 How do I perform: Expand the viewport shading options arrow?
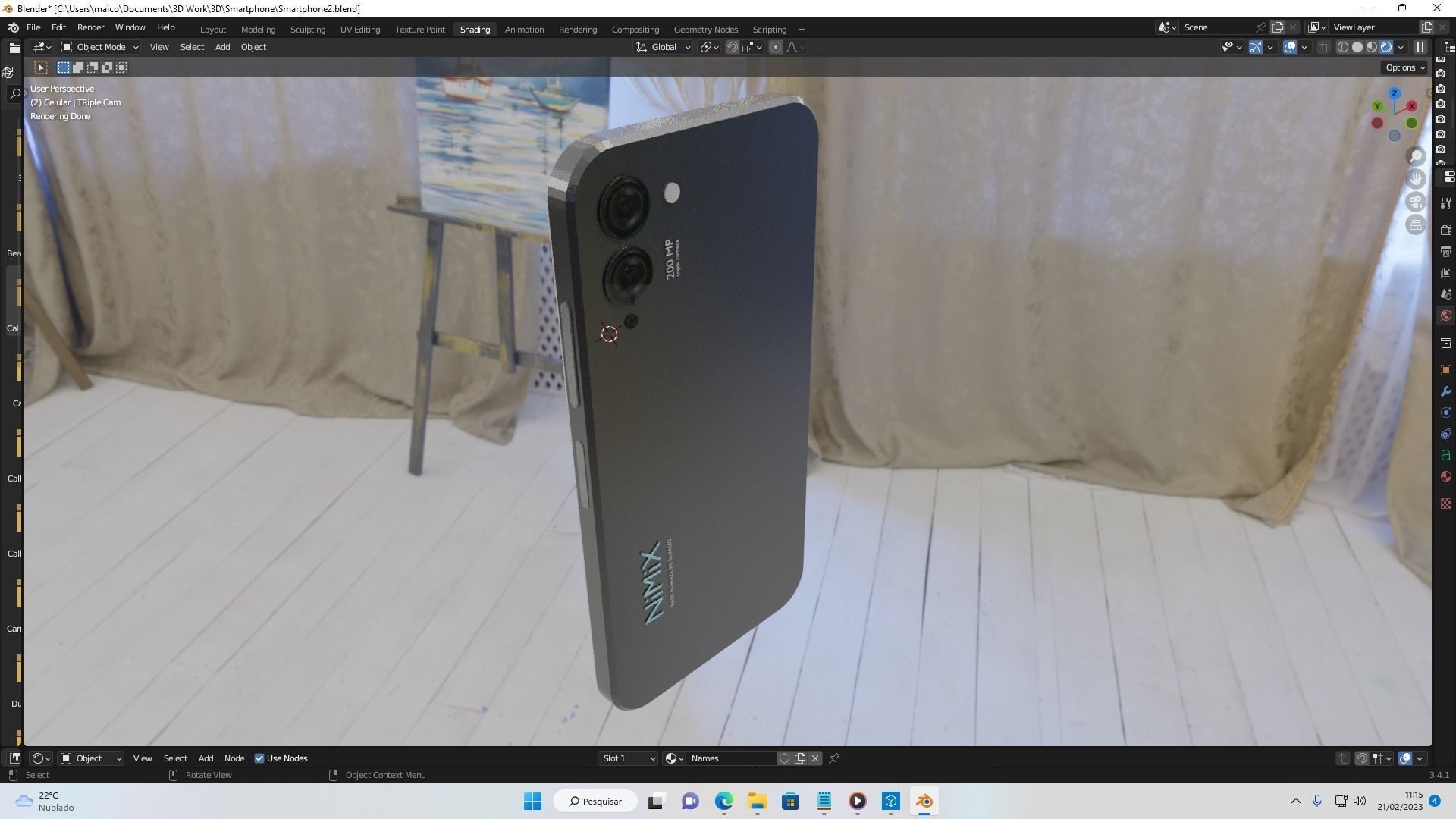[1401, 47]
